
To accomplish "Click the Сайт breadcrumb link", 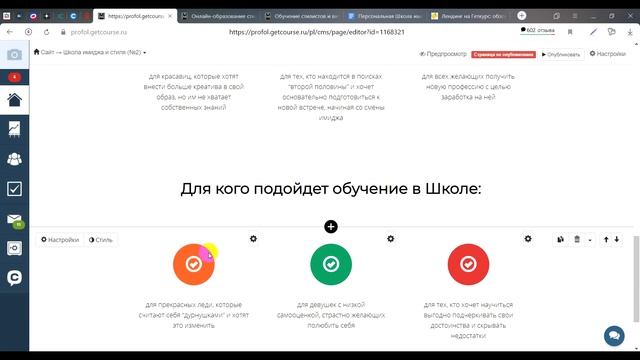I will tap(47, 52).
